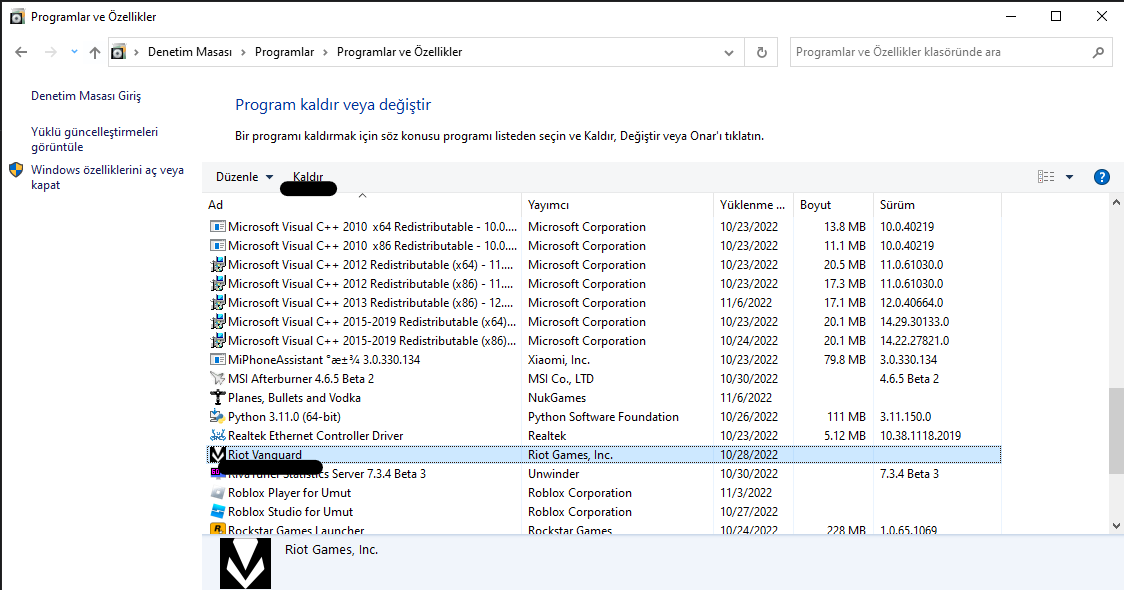The height and width of the screenshot is (590, 1124).
Task: Select Visual C++ 2010 x86 Redistributable icon
Action: click(x=218, y=246)
